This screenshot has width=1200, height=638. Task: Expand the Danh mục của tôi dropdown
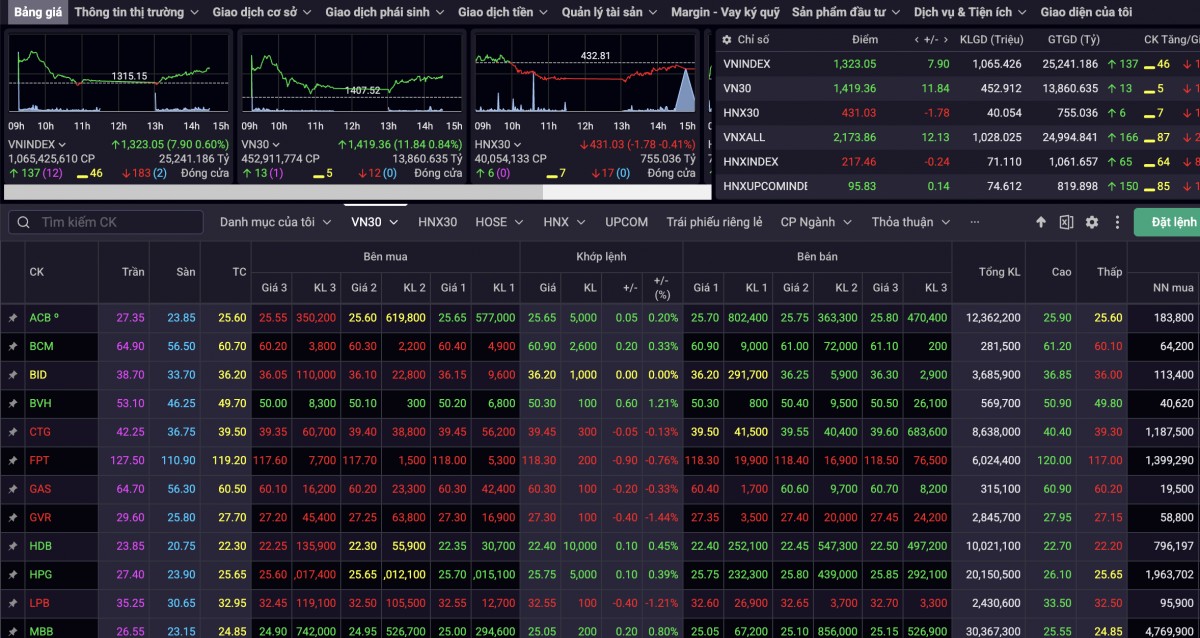click(x=275, y=222)
